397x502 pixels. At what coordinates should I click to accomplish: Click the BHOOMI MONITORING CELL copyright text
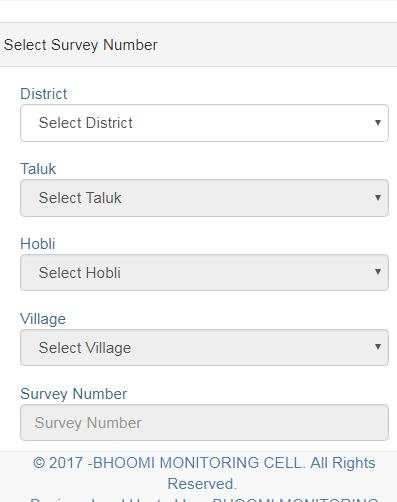click(199, 463)
